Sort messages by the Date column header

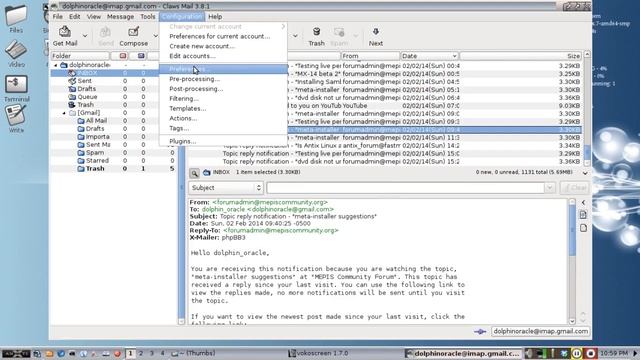(429, 56)
